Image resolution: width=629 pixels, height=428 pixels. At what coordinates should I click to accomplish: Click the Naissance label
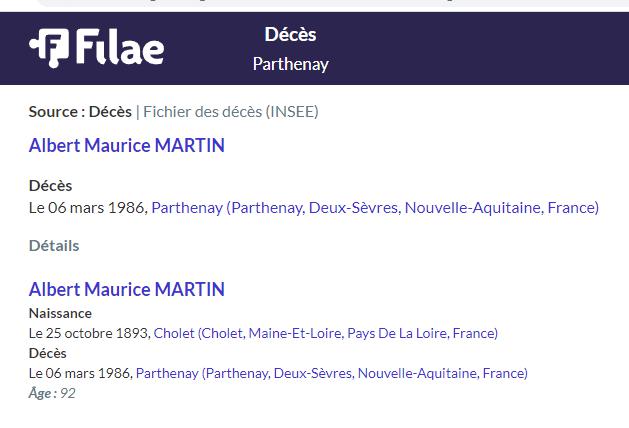pyautogui.click(x=60, y=313)
